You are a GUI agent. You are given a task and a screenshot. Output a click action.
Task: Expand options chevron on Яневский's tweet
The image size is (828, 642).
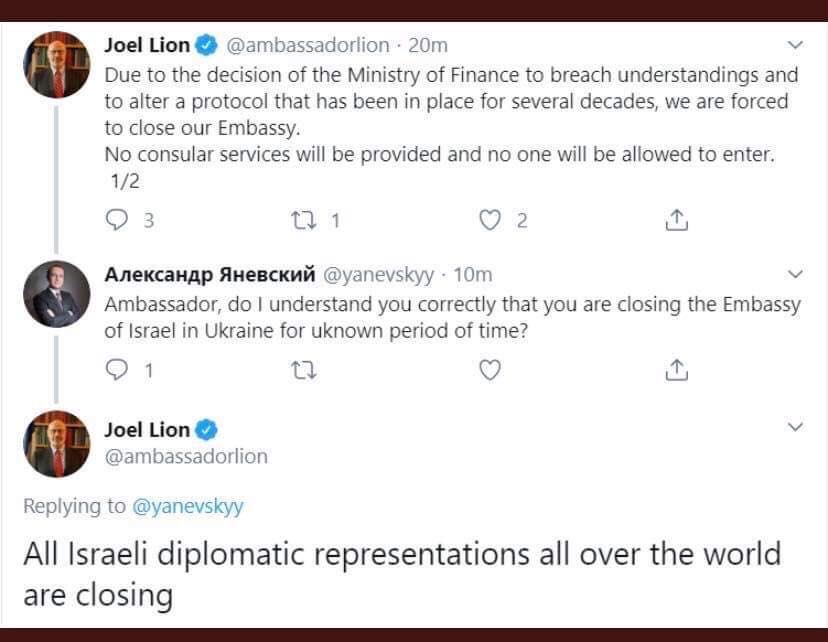pos(796,274)
